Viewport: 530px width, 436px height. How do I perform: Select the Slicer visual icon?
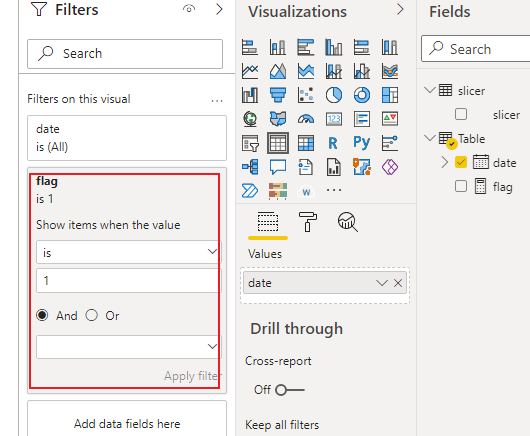point(250,143)
